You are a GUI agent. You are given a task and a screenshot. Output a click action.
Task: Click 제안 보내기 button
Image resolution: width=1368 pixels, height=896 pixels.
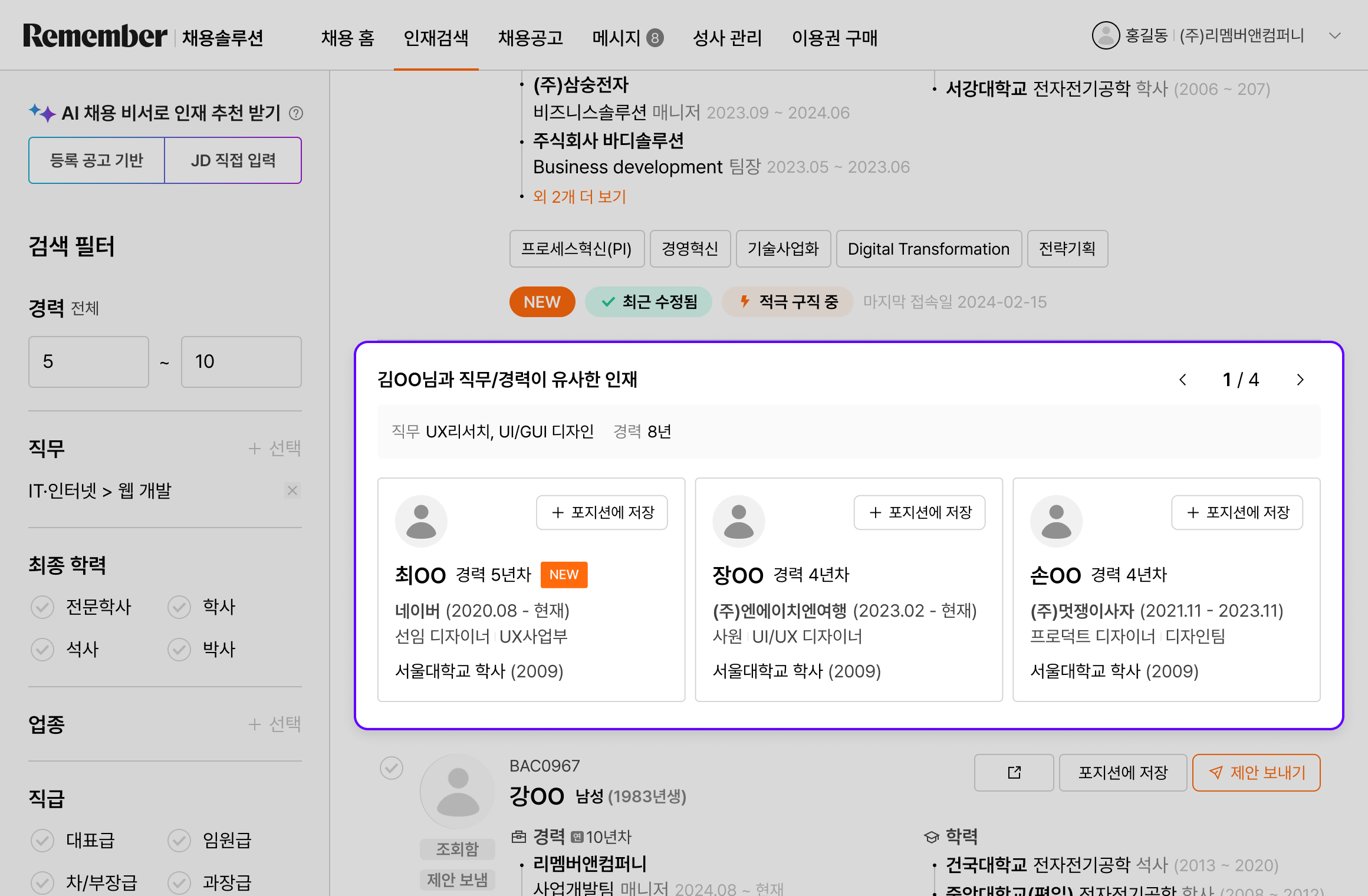[1256, 772]
